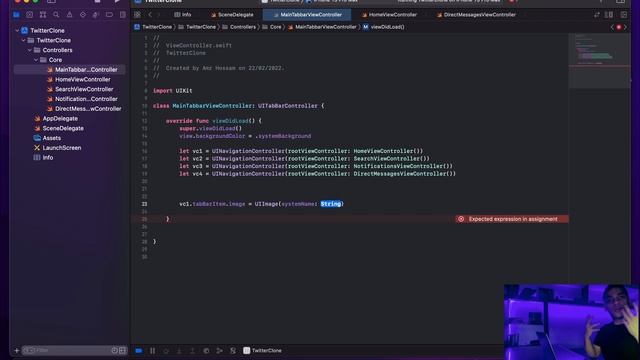Open the Project navigator folder icon
Image resolution: width=640 pixels, height=360 pixels.
click(16, 15)
